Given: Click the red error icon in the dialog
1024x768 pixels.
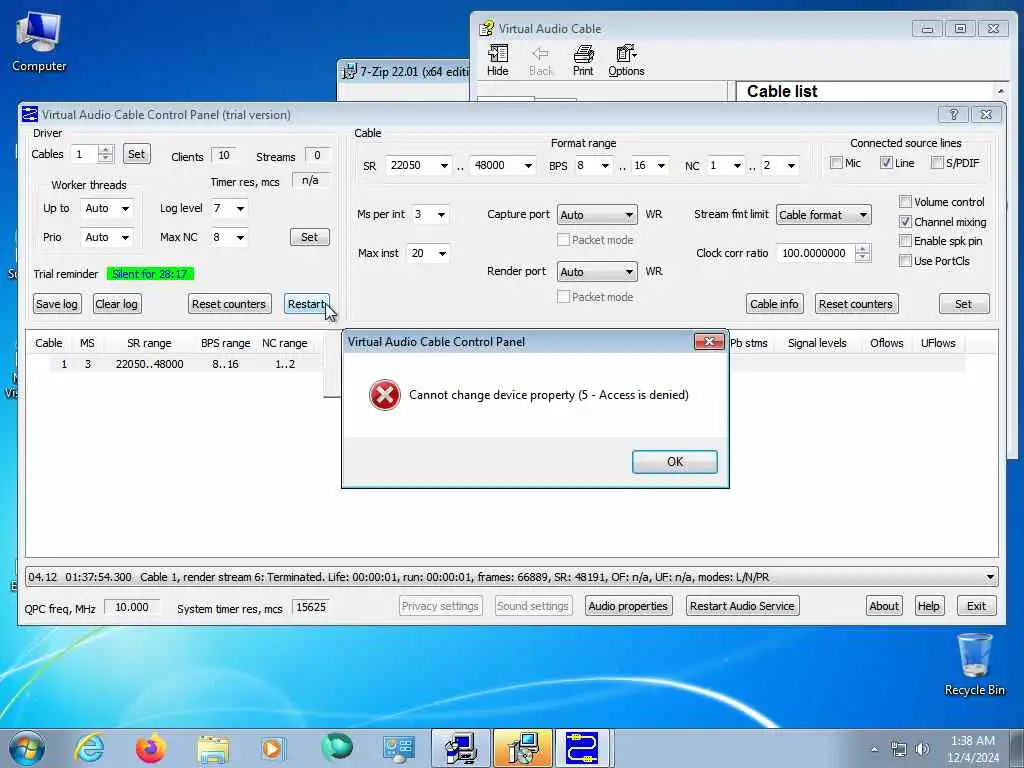Looking at the screenshot, I should pyautogui.click(x=385, y=395).
